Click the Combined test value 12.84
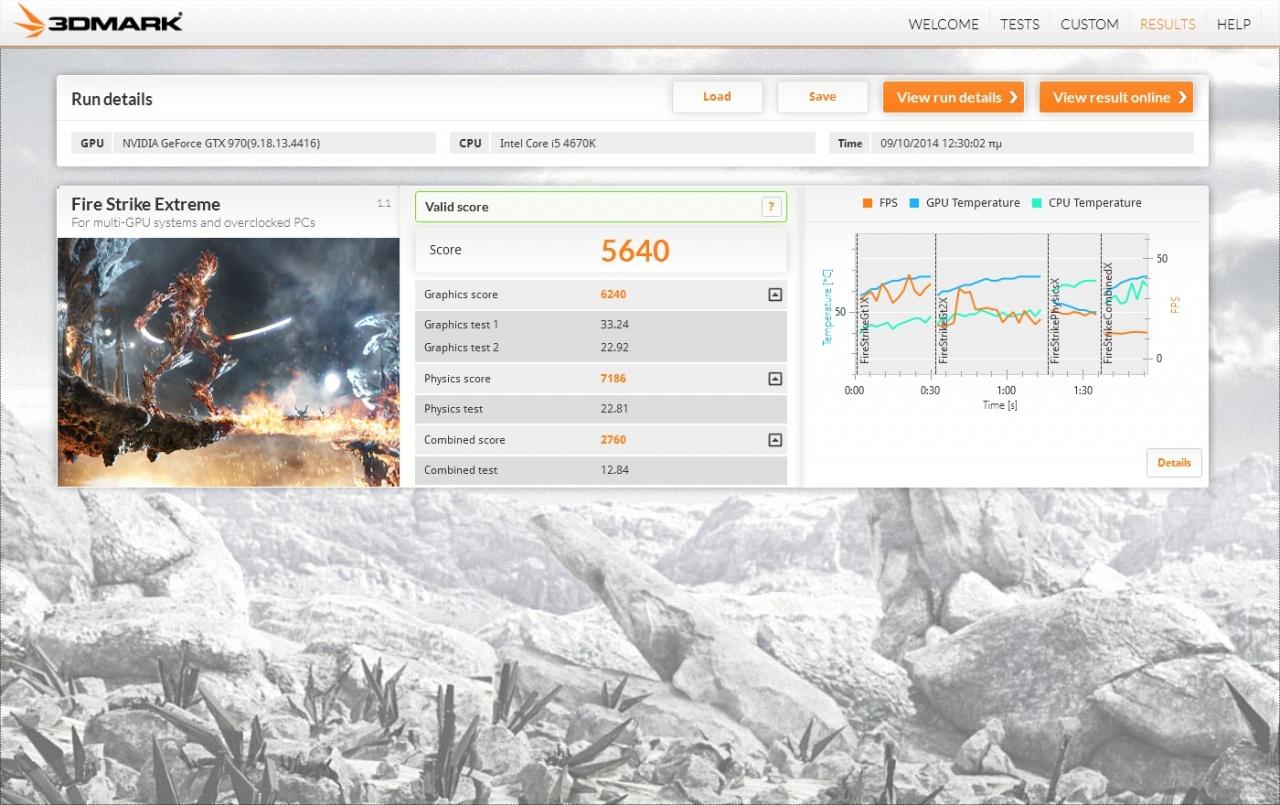The width and height of the screenshot is (1280, 805). [615, 470]
